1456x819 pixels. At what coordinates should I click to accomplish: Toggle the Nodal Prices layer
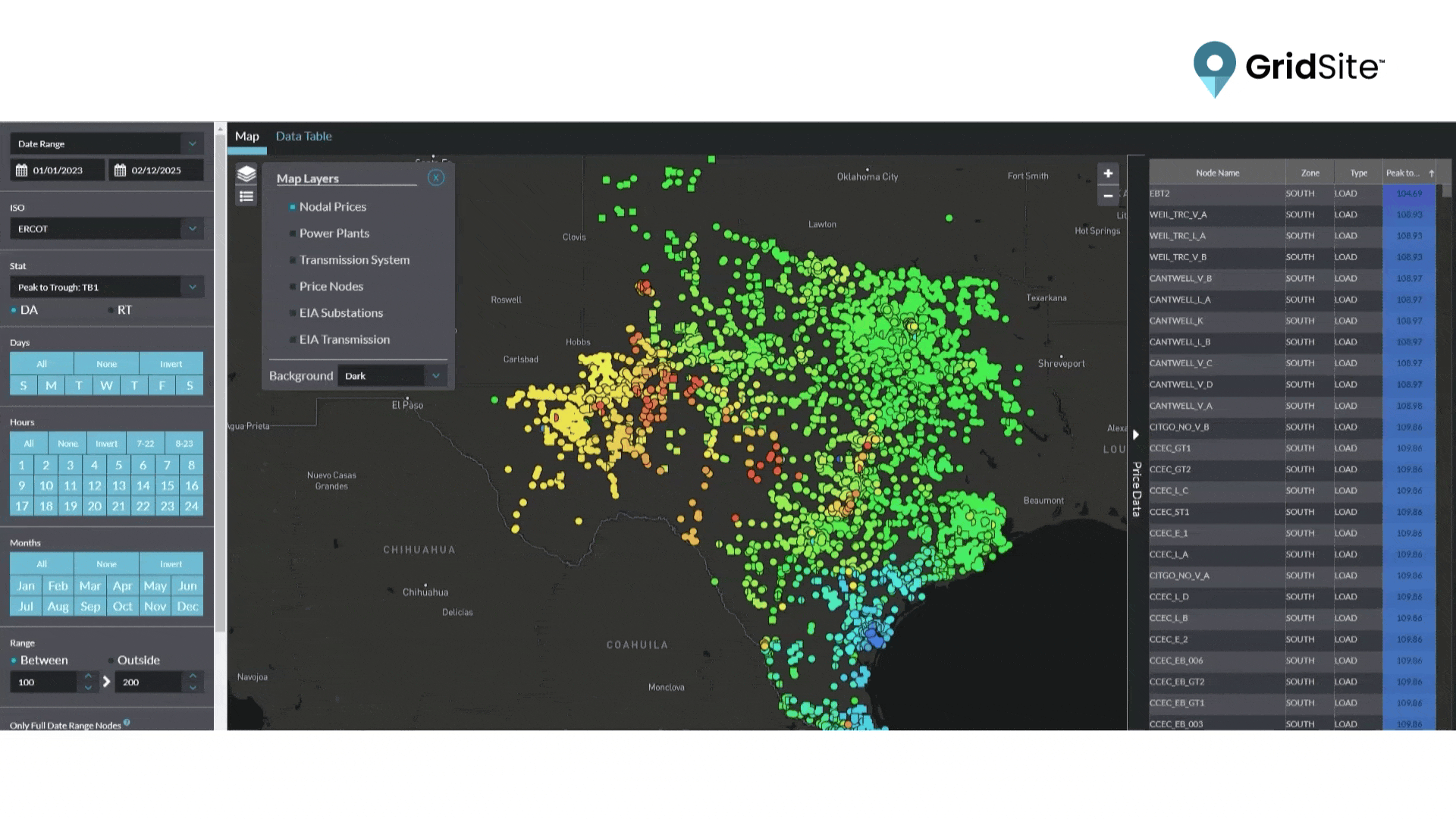point(292,207)
